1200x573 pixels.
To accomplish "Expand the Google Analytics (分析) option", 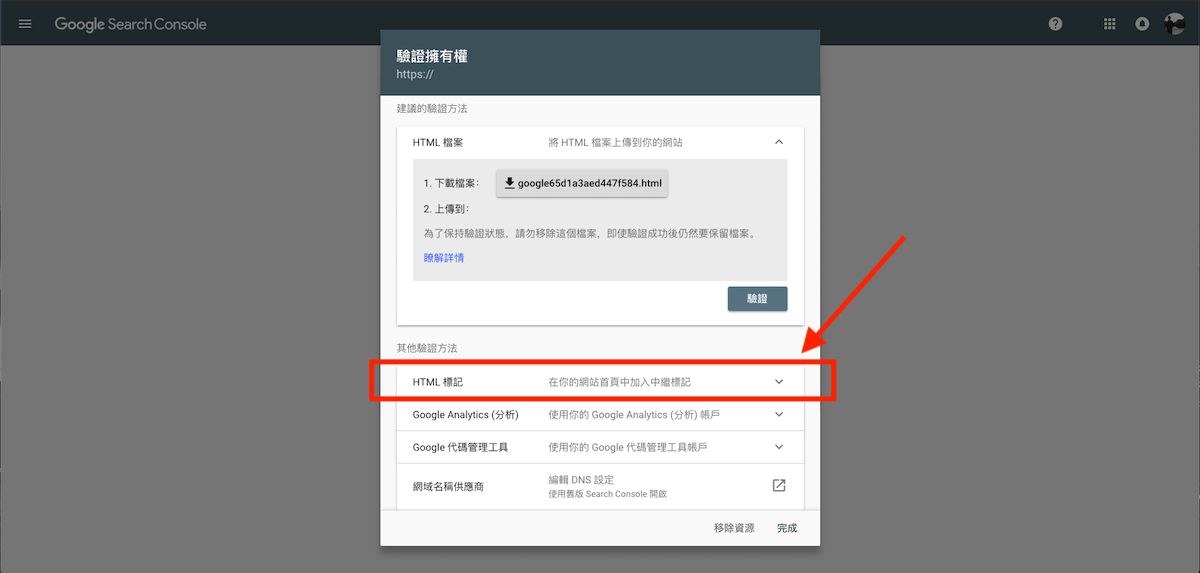I will point(779,414).
